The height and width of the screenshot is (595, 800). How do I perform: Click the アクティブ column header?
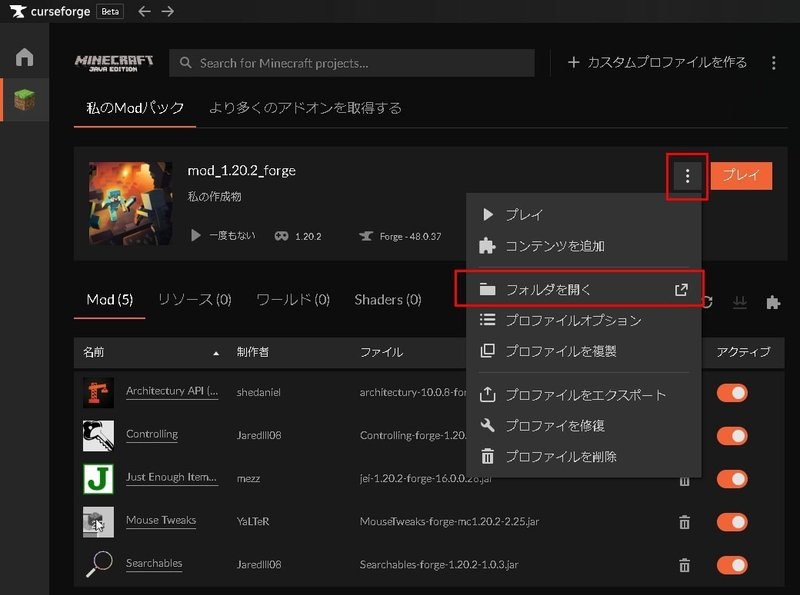click(743, 352)
